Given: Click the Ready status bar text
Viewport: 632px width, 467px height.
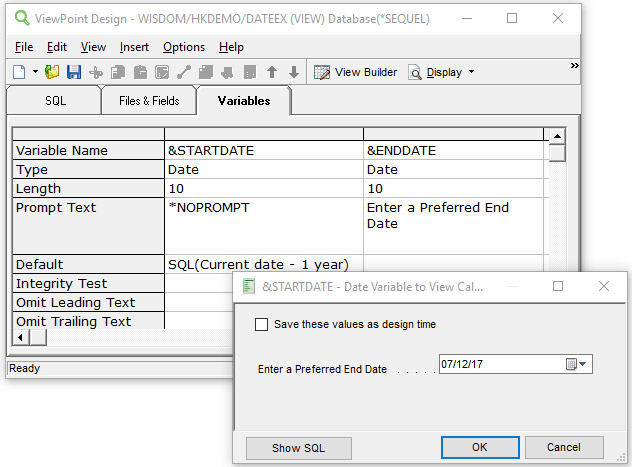Looking at the screenshot, I should click(25, 368).
